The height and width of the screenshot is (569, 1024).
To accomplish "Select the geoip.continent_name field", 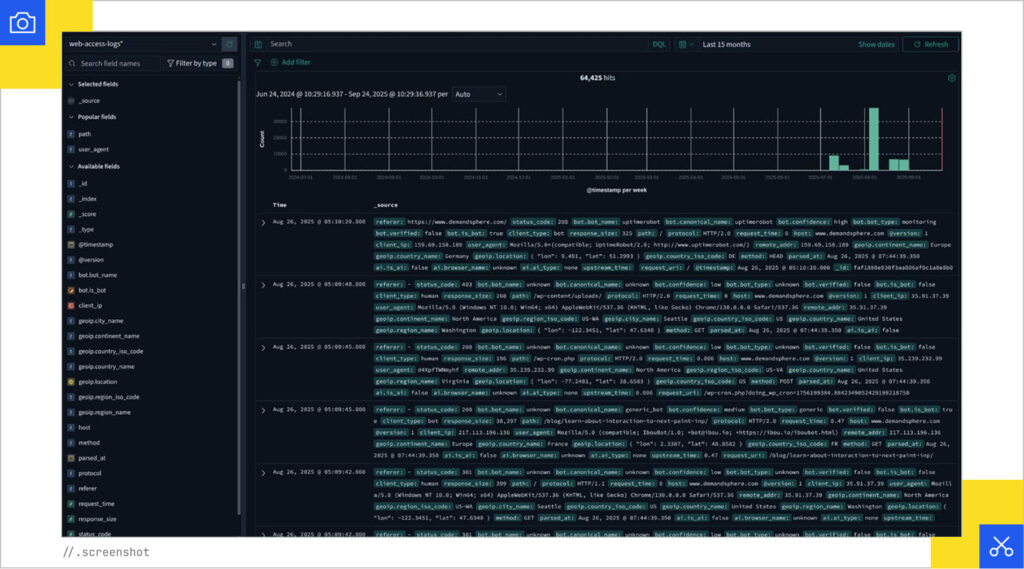I will [109, 336].
